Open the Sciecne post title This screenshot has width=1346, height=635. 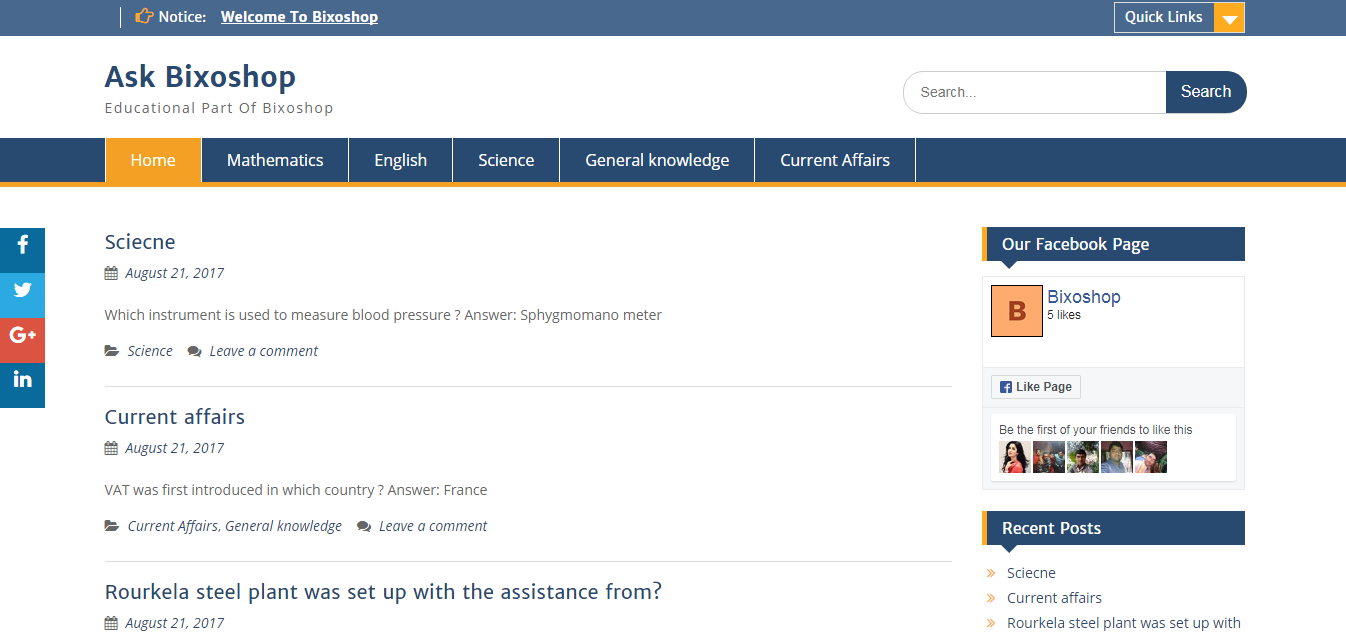140,242
